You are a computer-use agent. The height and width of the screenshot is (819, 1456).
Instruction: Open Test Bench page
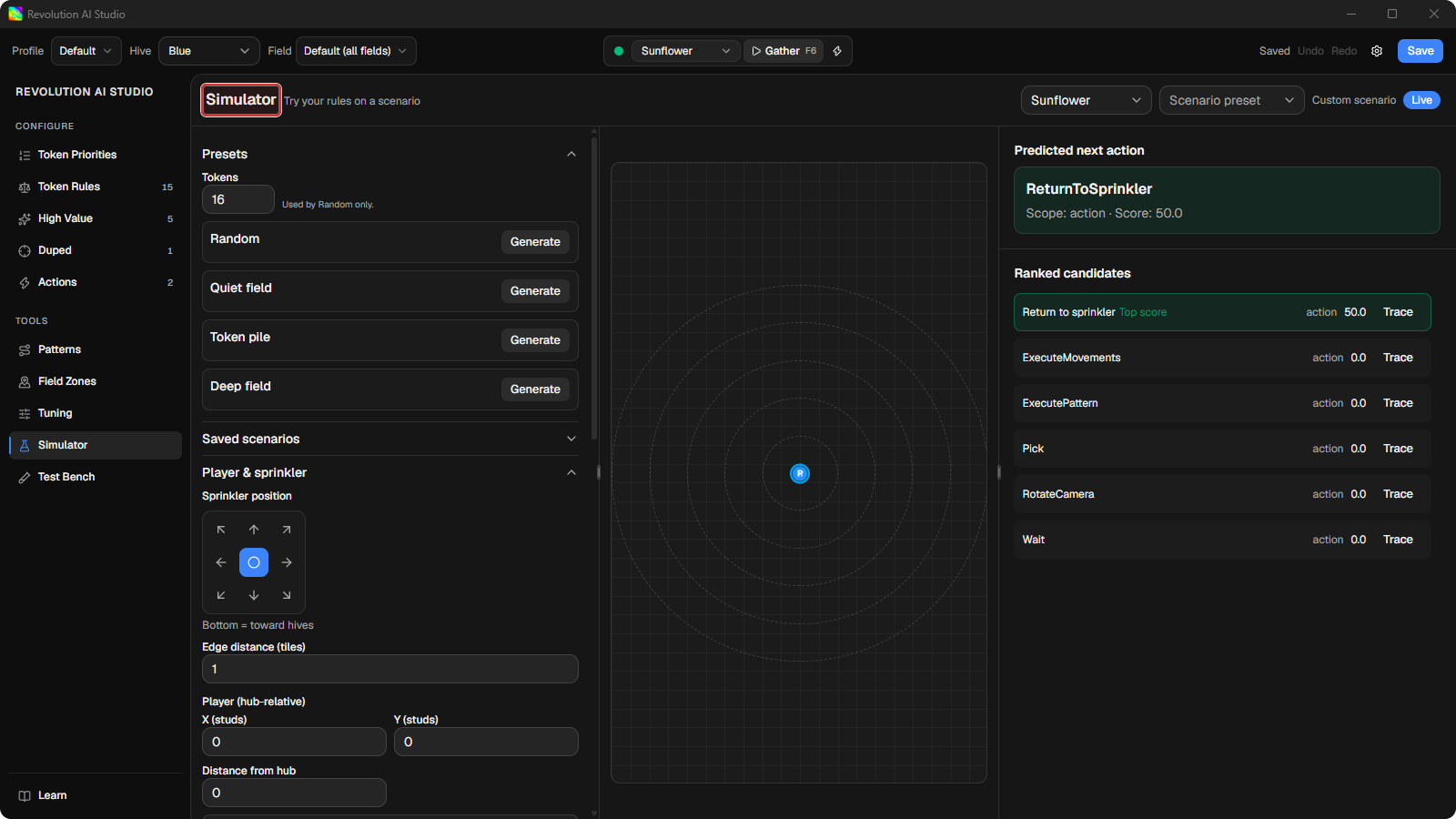click(x=96, y=477)
